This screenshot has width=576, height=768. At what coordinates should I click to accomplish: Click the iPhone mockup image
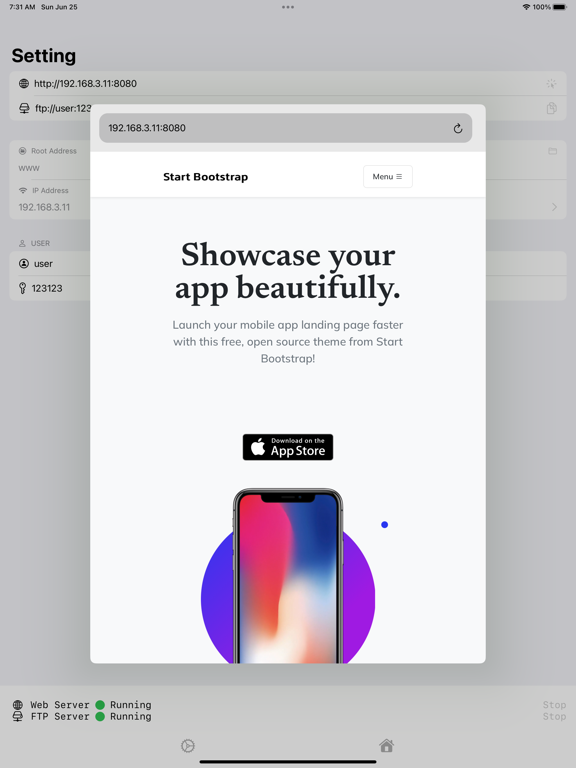[288, 576]
